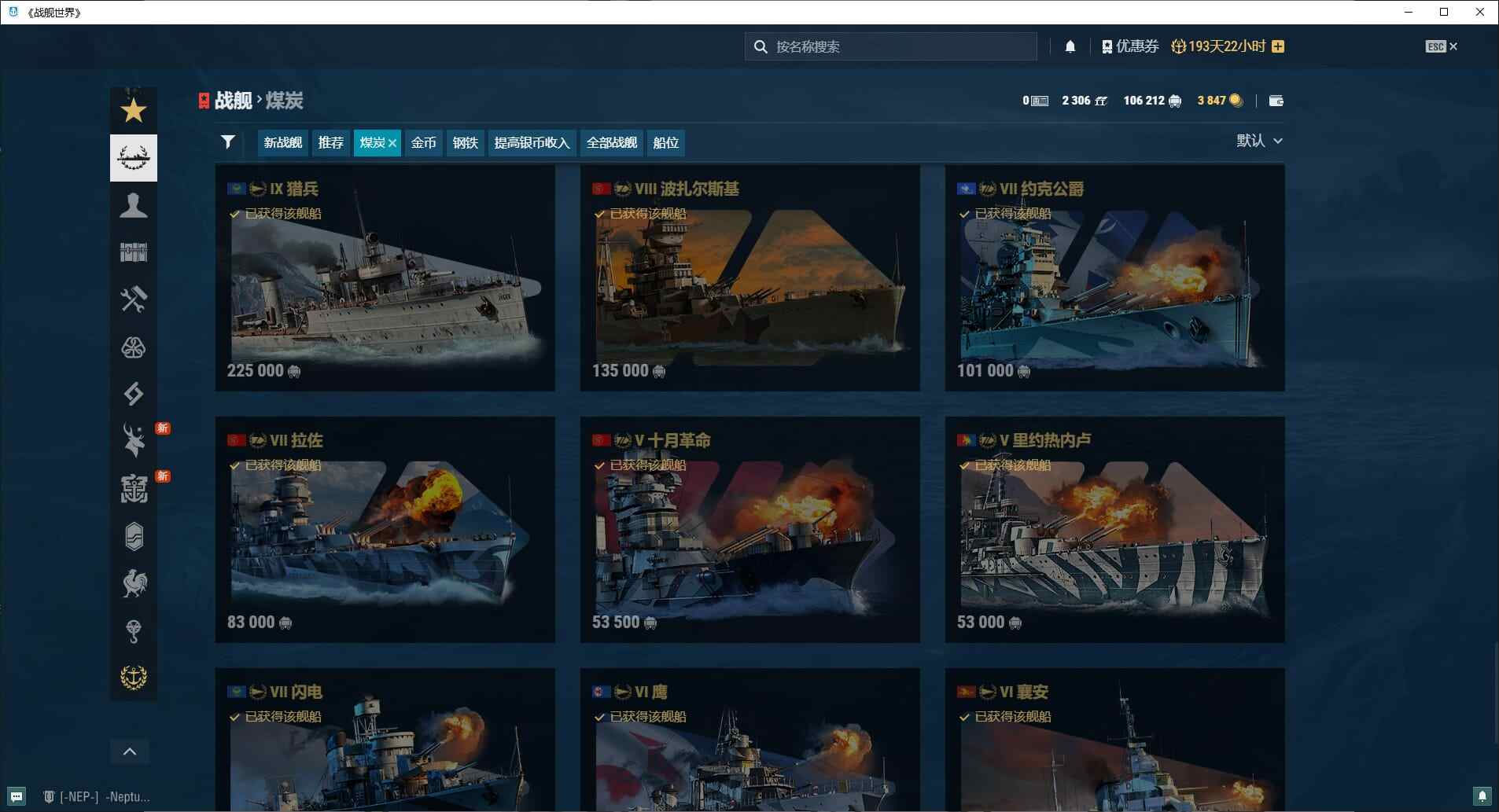The height and width of the screenshot is (812, 1499).
Task: Select the golden anchor icon at sidebar bottom
Action: pyautogui.click(x=133, y=676)
